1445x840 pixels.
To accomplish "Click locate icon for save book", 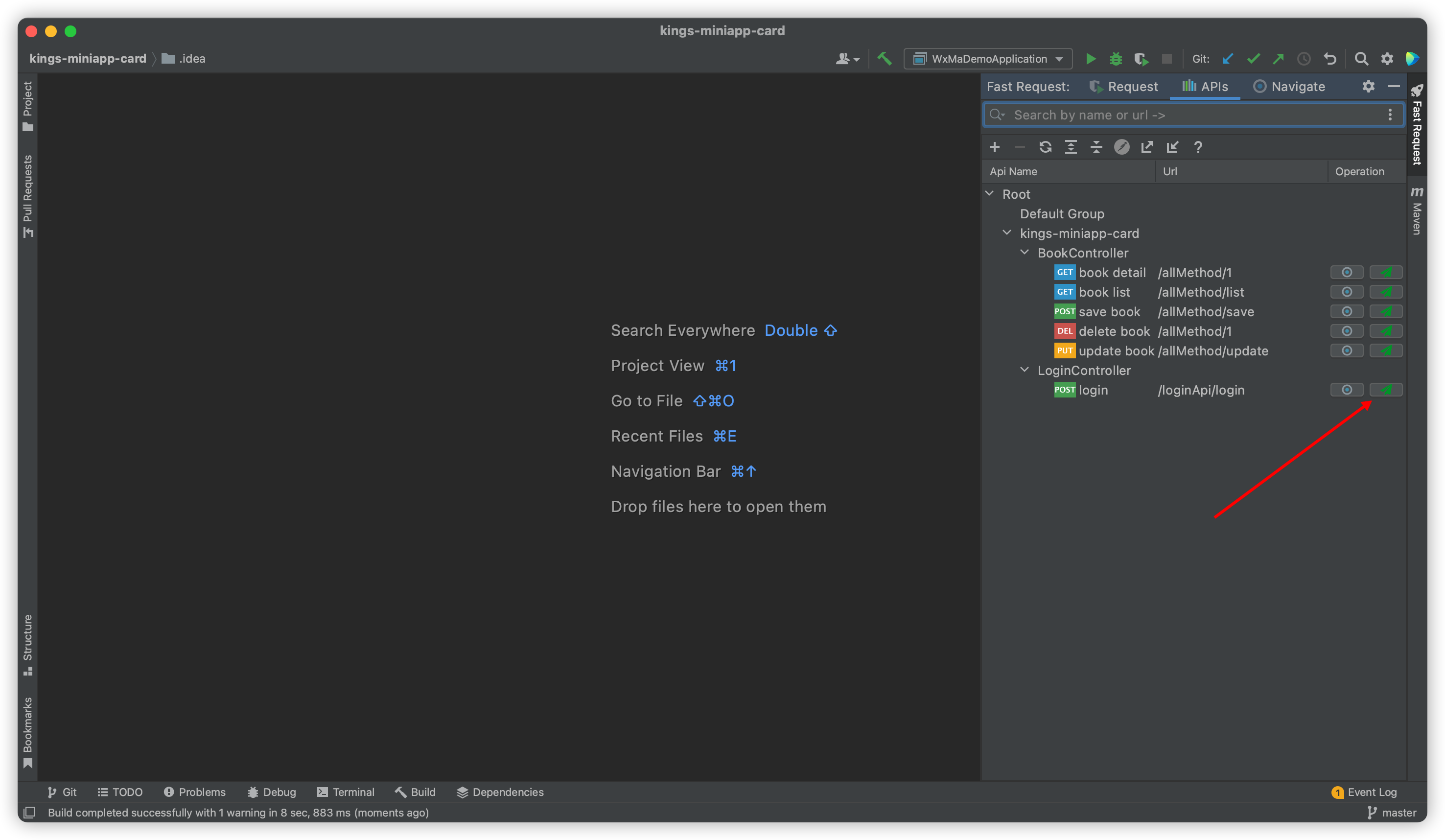I will point(1347,311).
